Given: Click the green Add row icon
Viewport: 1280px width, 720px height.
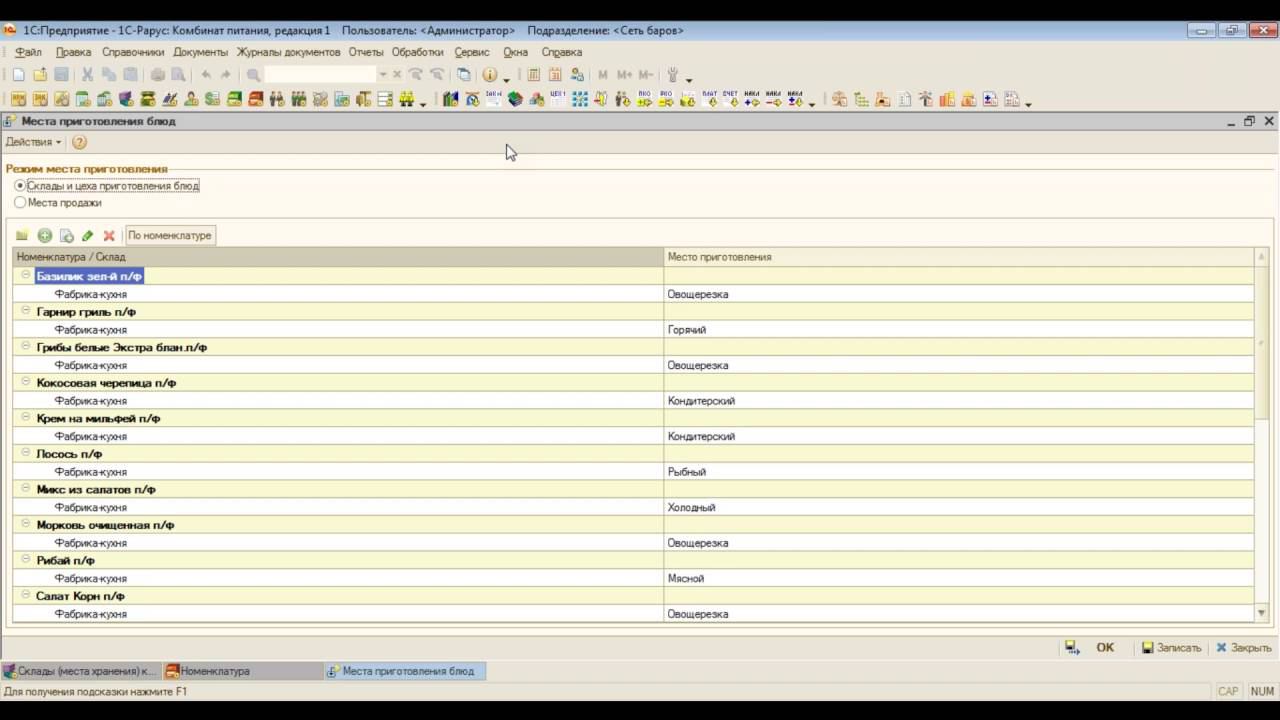Looking at the screenshot, I should coord(45,236).
